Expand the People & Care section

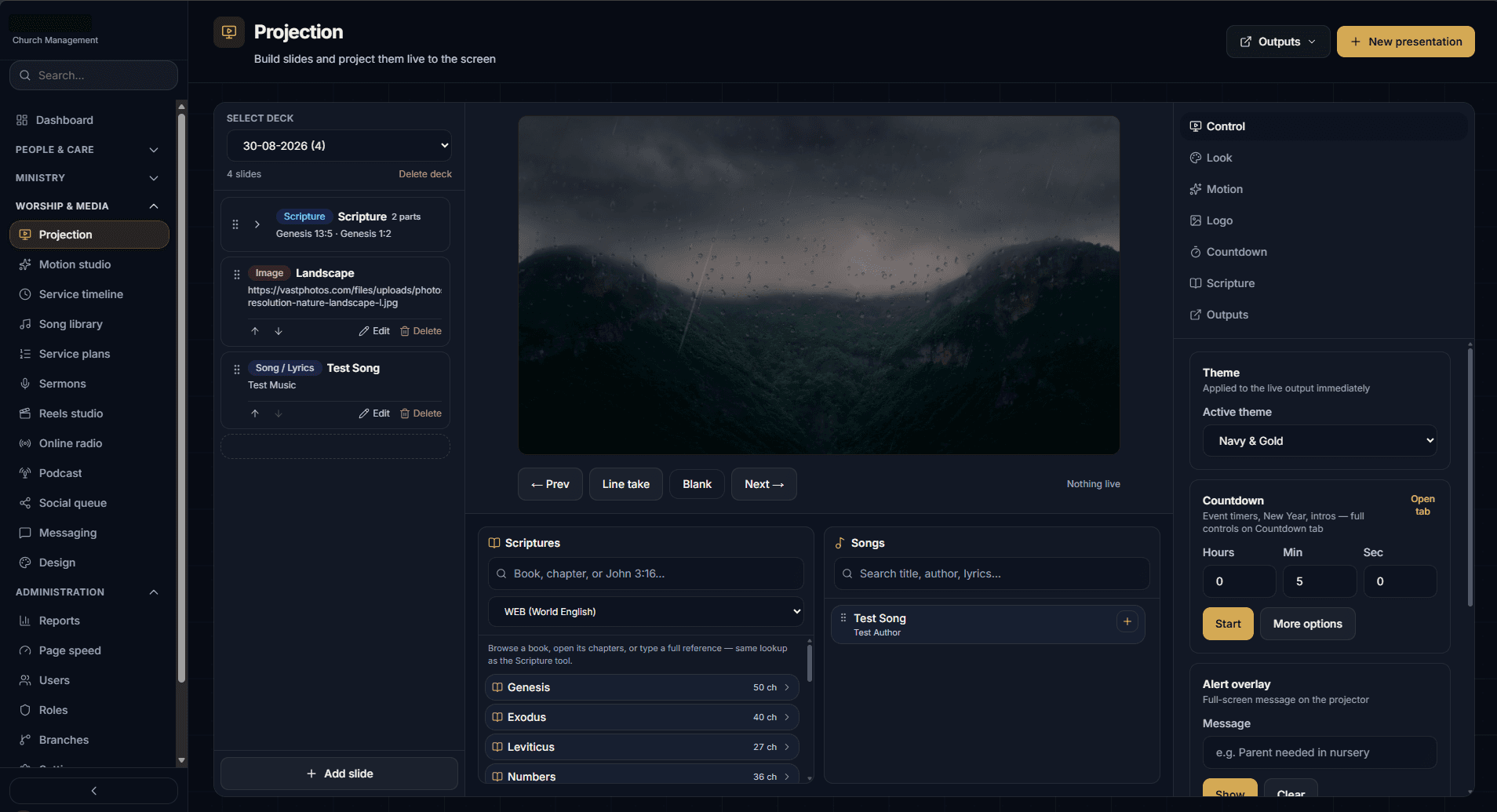click(87, 150)
